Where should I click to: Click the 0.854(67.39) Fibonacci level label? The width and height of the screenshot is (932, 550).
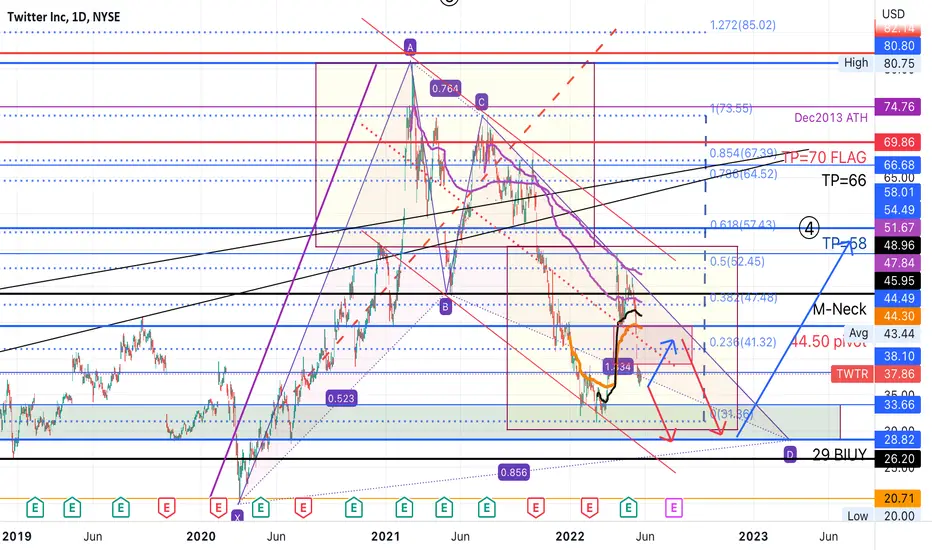(743, 153)
